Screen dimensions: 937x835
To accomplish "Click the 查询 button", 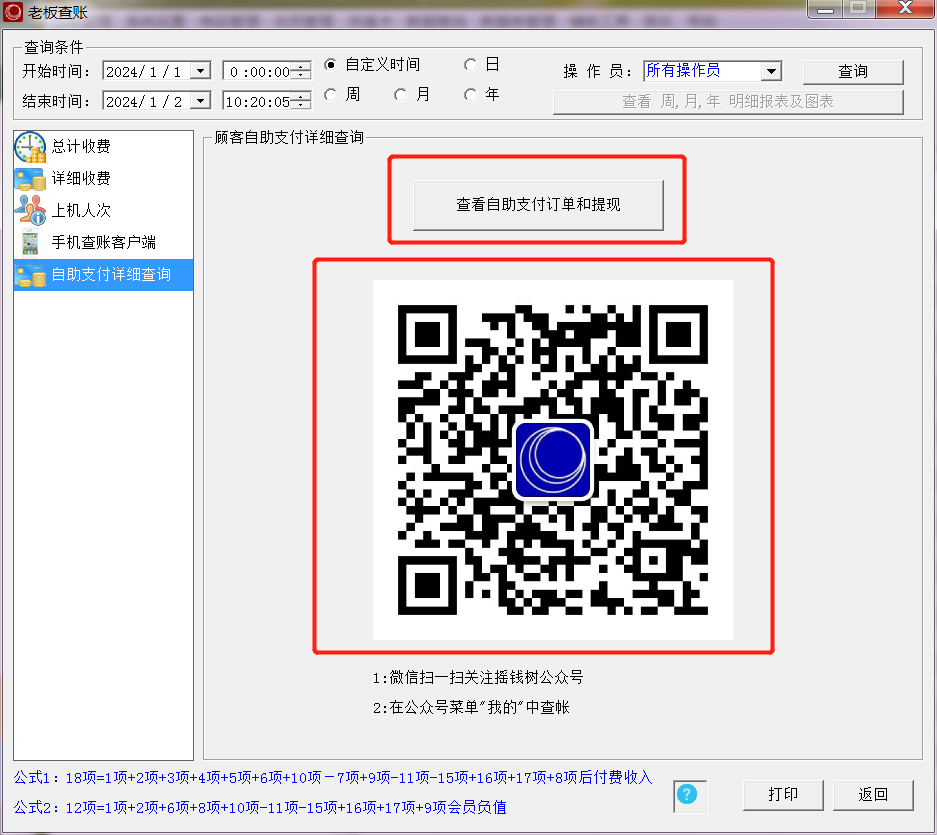I will click(x=853, y=72).
